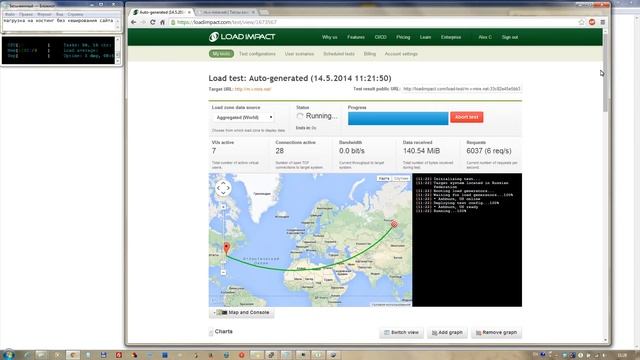Click the black terminal window on the left
The height and width of the screenshot is (360, 640).
pyautogui.click(x=58, y=50)
